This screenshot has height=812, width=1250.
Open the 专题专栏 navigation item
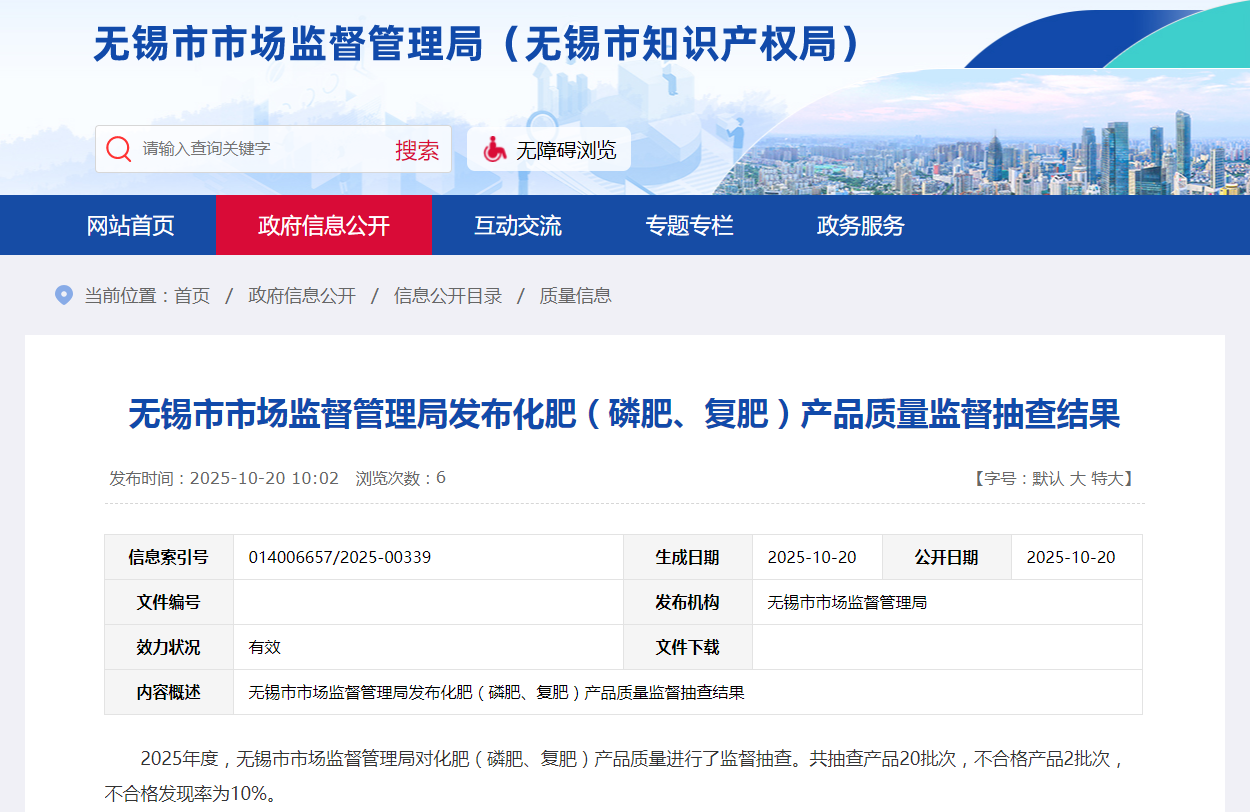(689, 226)
